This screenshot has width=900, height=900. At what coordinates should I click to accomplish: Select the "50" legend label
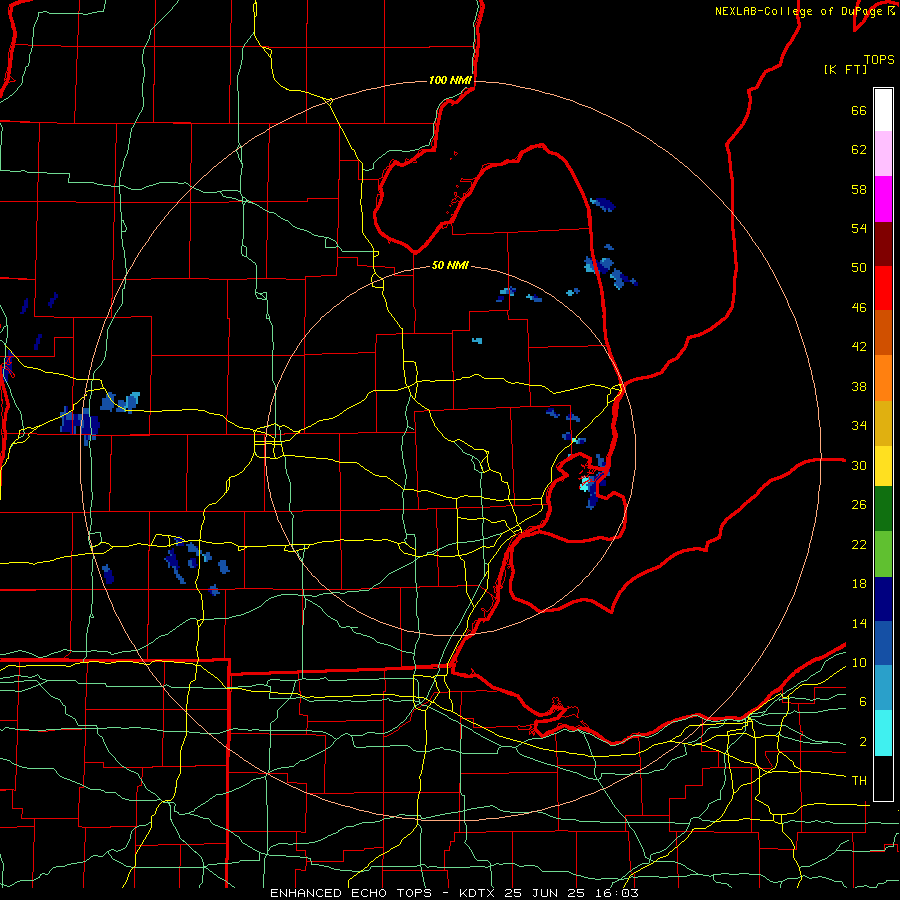pyautogui.click(x=859, y=268)
